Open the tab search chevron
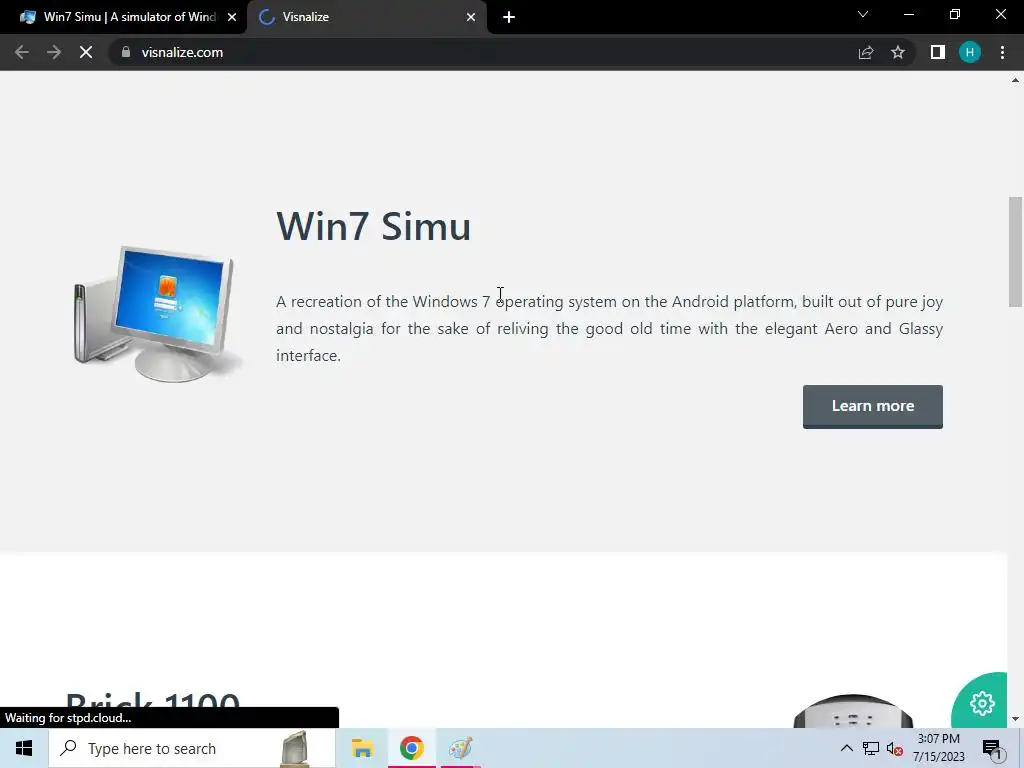 coord(863,14)
